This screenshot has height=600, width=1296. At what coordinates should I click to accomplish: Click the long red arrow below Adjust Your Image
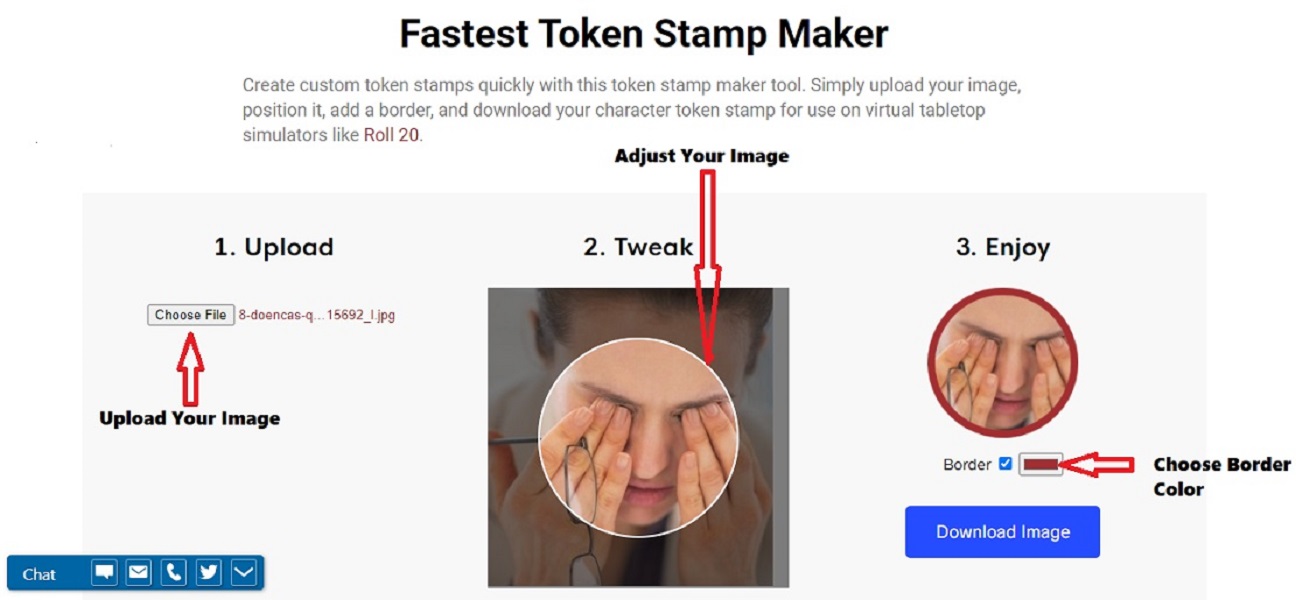point(707,266)
